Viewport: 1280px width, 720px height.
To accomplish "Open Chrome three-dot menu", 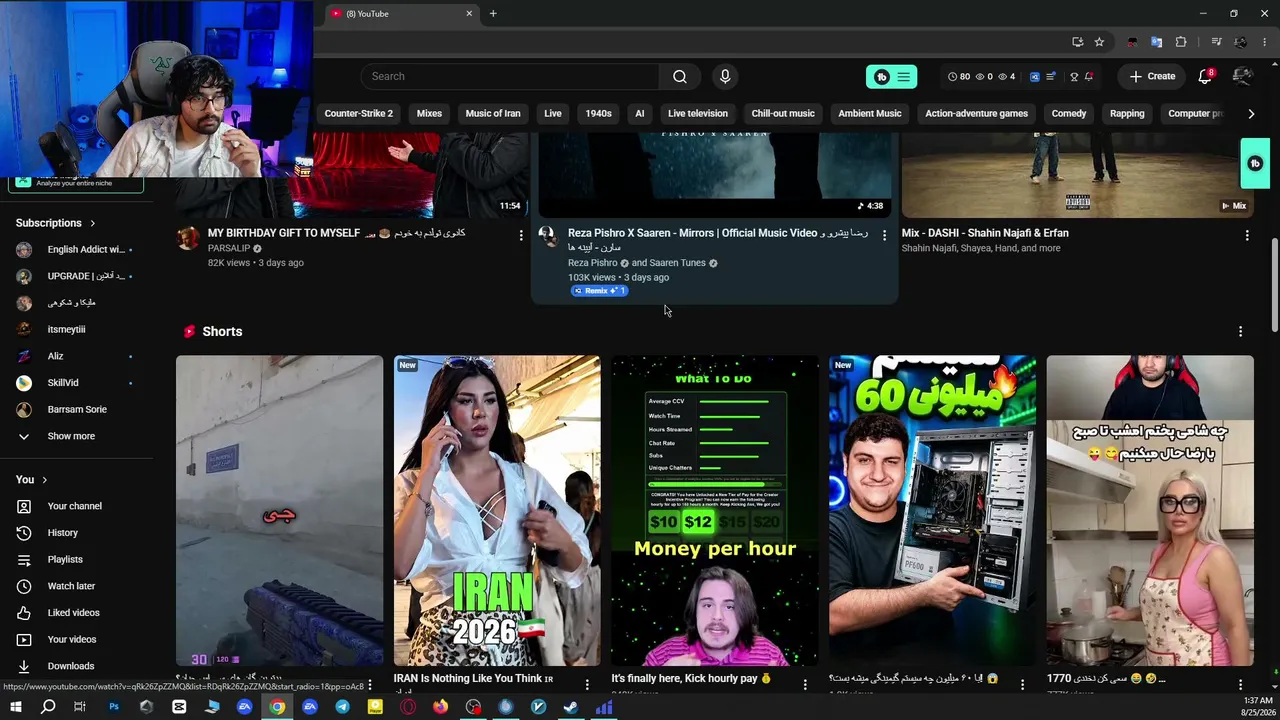I will pyautogui.click(x=1265, y=42).
